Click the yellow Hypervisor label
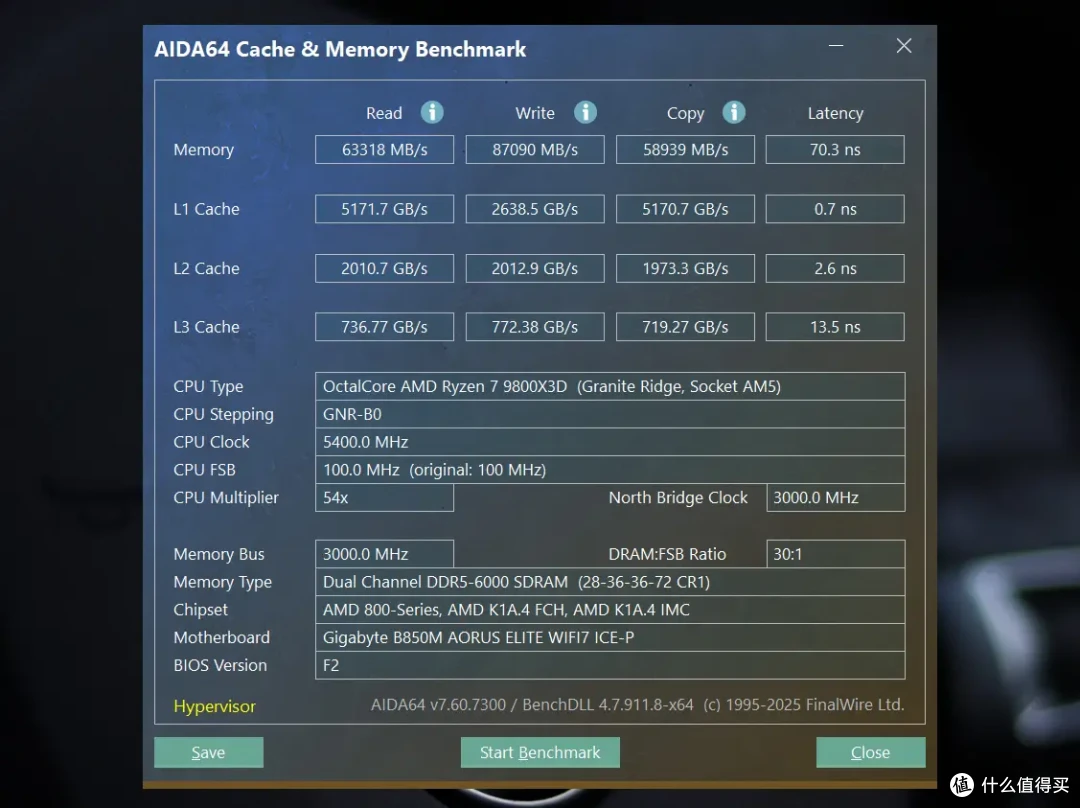Viewport: 1080px width, 808px height. click(214, 706)
